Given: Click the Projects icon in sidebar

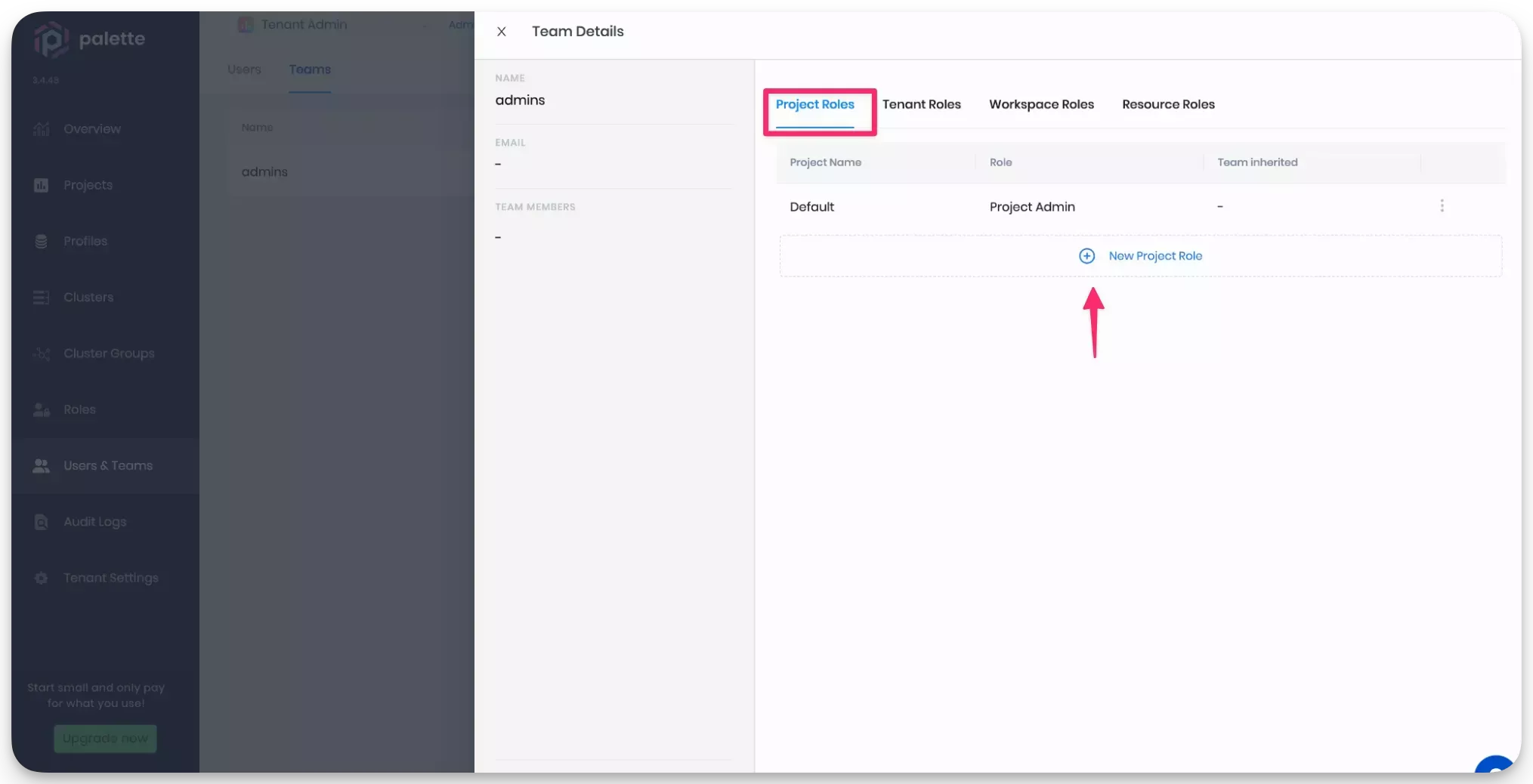Looking at the screenshot, I should [x=42, y=185].
